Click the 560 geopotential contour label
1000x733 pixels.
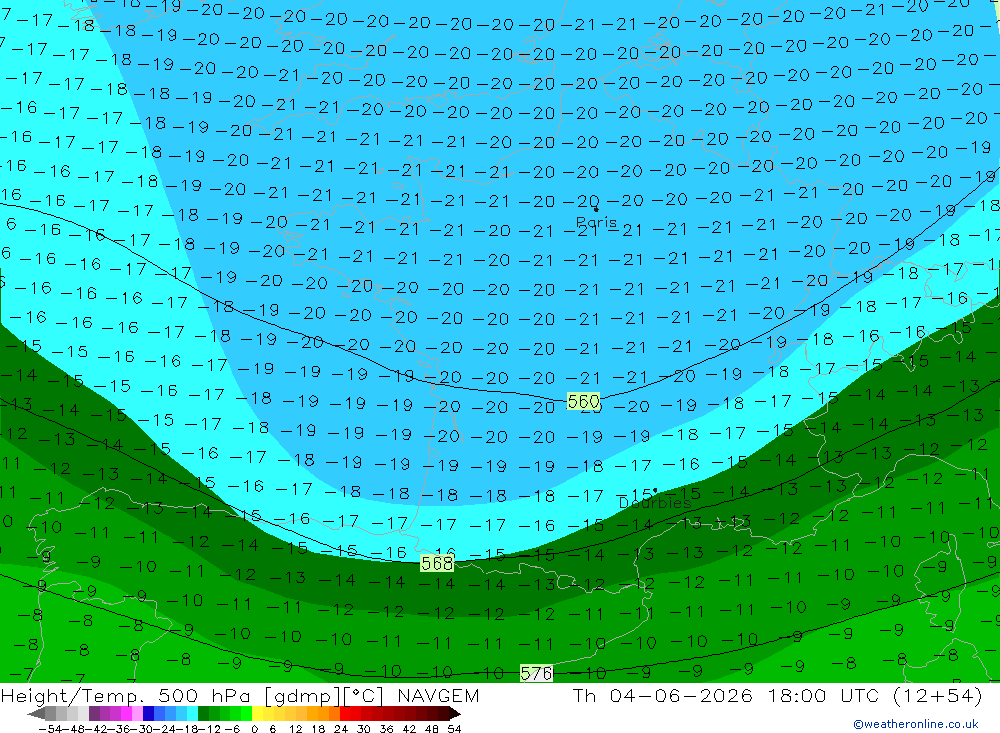(x=583, y=401)
